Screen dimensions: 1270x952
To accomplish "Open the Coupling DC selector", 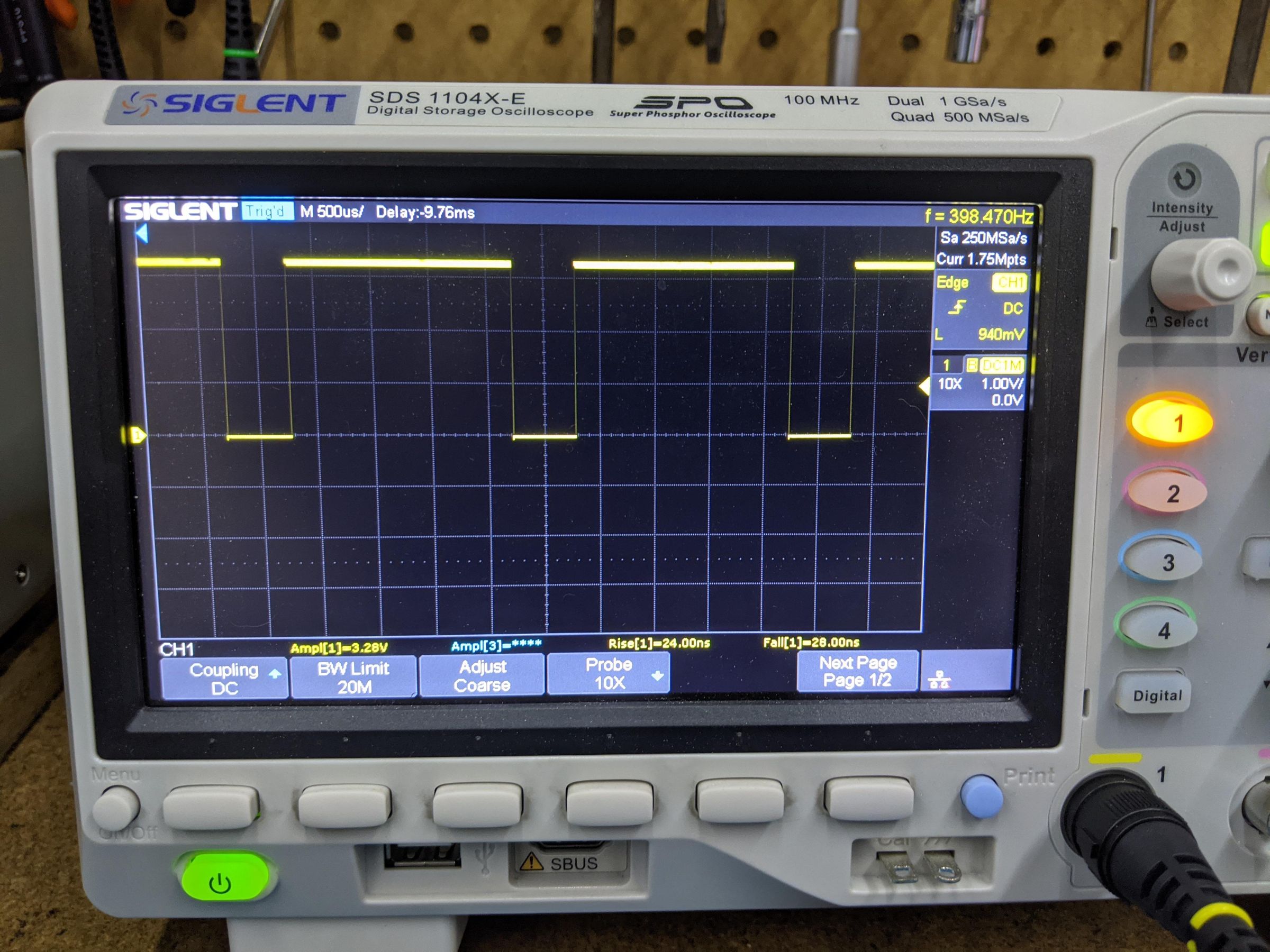I will coord(224,678).
